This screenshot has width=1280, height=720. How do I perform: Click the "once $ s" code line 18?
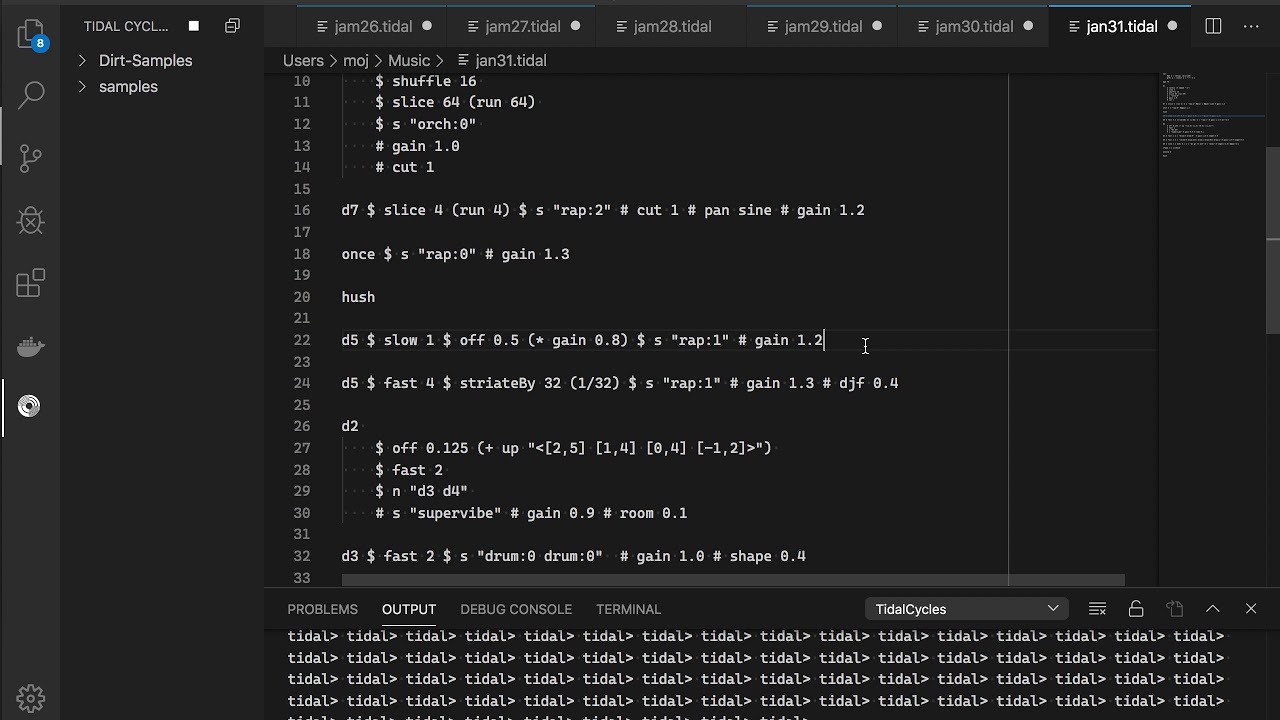455,254
